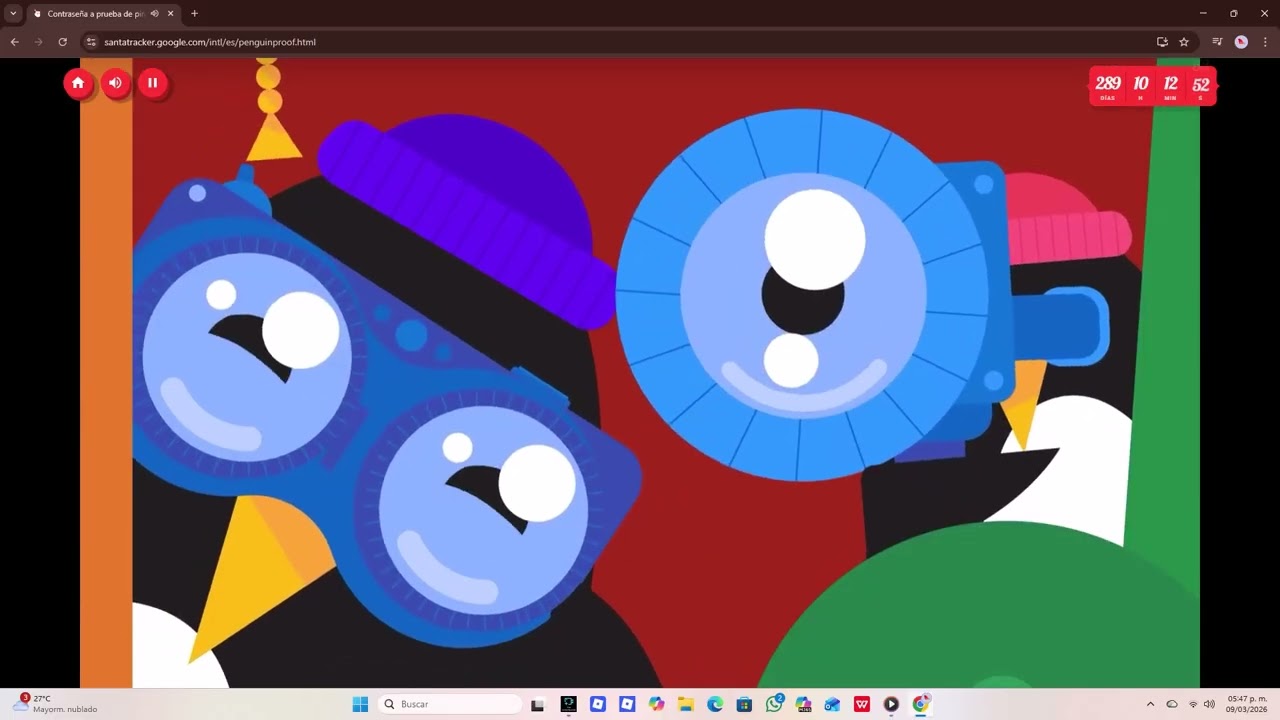Reload the Santa Tracker page
1280x720 pixels.
(62, 42)
